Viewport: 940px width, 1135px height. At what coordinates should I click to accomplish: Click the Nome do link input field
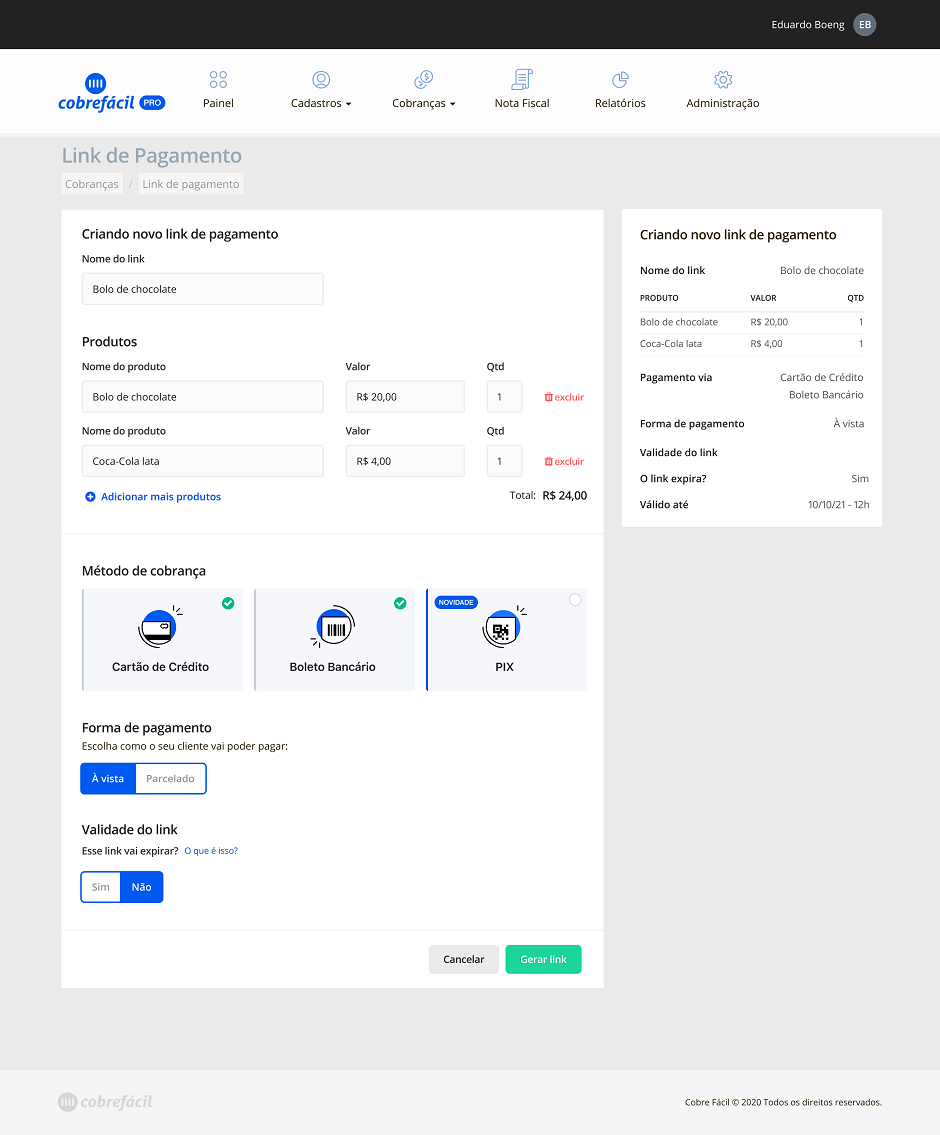202,289
